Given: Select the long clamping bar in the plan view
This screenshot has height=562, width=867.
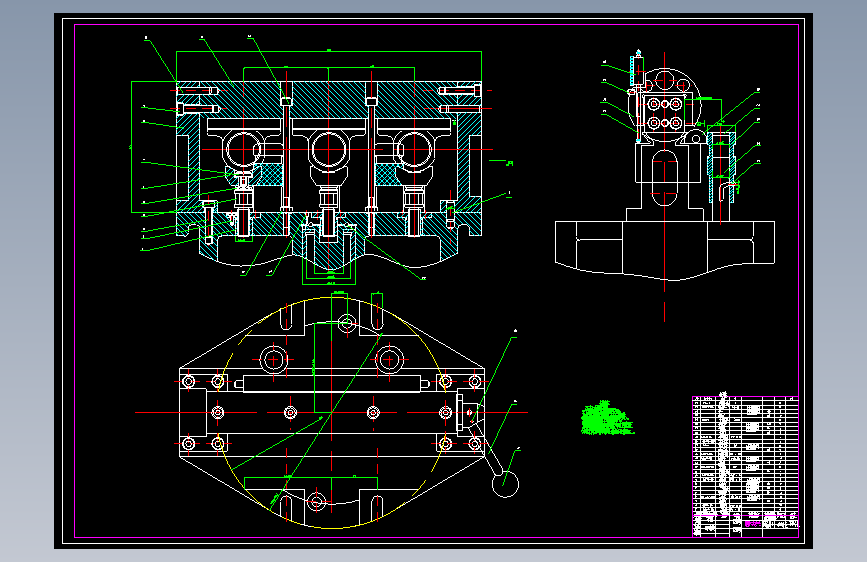Looking at the screenshot, I should (x=332, y=383).
